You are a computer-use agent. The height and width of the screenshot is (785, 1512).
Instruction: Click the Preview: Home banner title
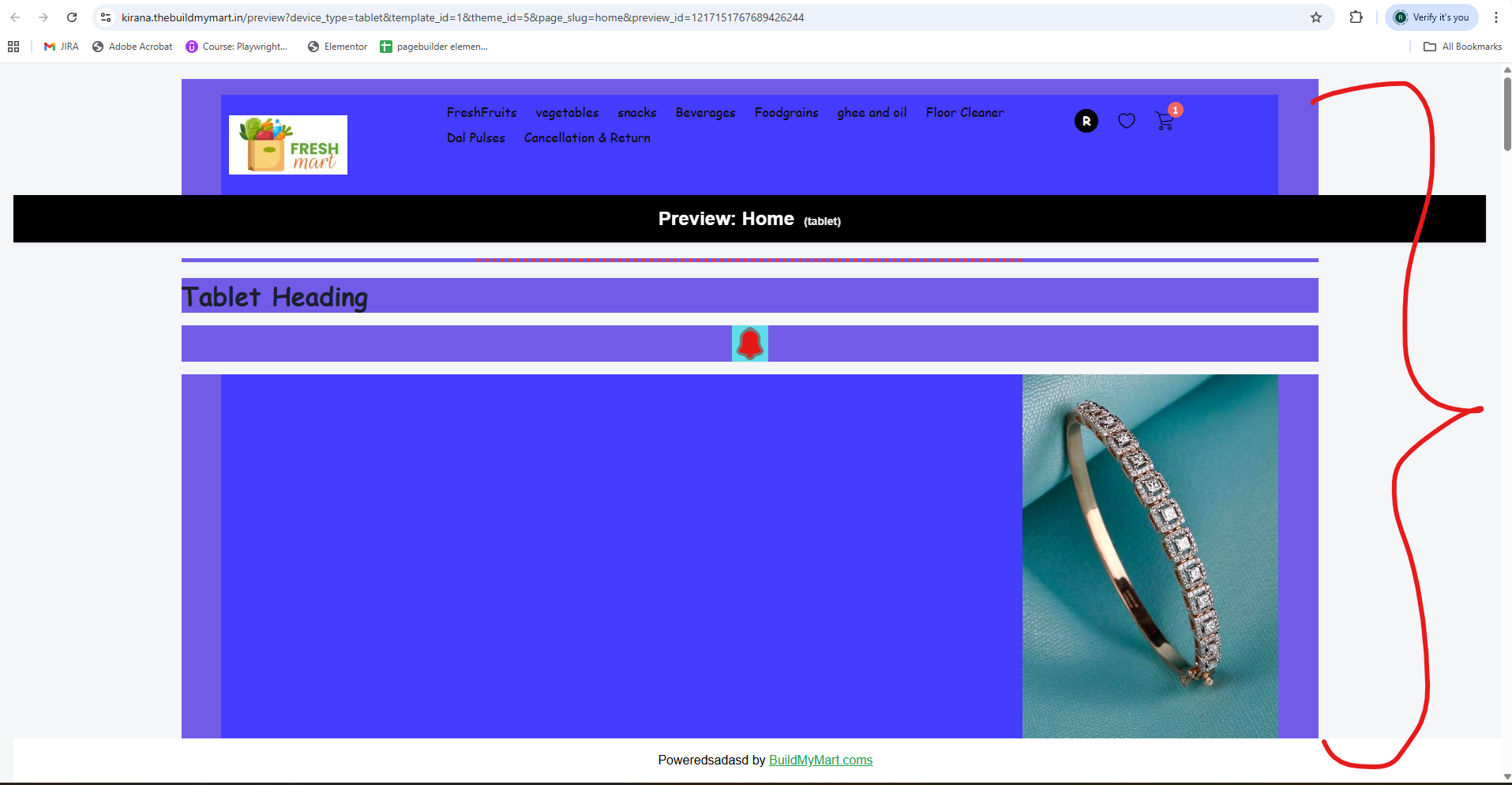click(726, 219)
